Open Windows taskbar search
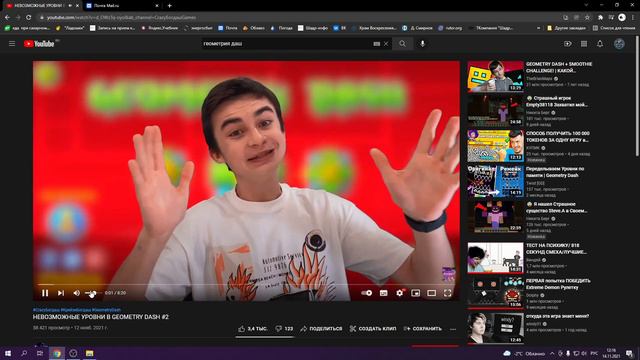Viewport: 640px width, 360px height. (x=24, y=353)
